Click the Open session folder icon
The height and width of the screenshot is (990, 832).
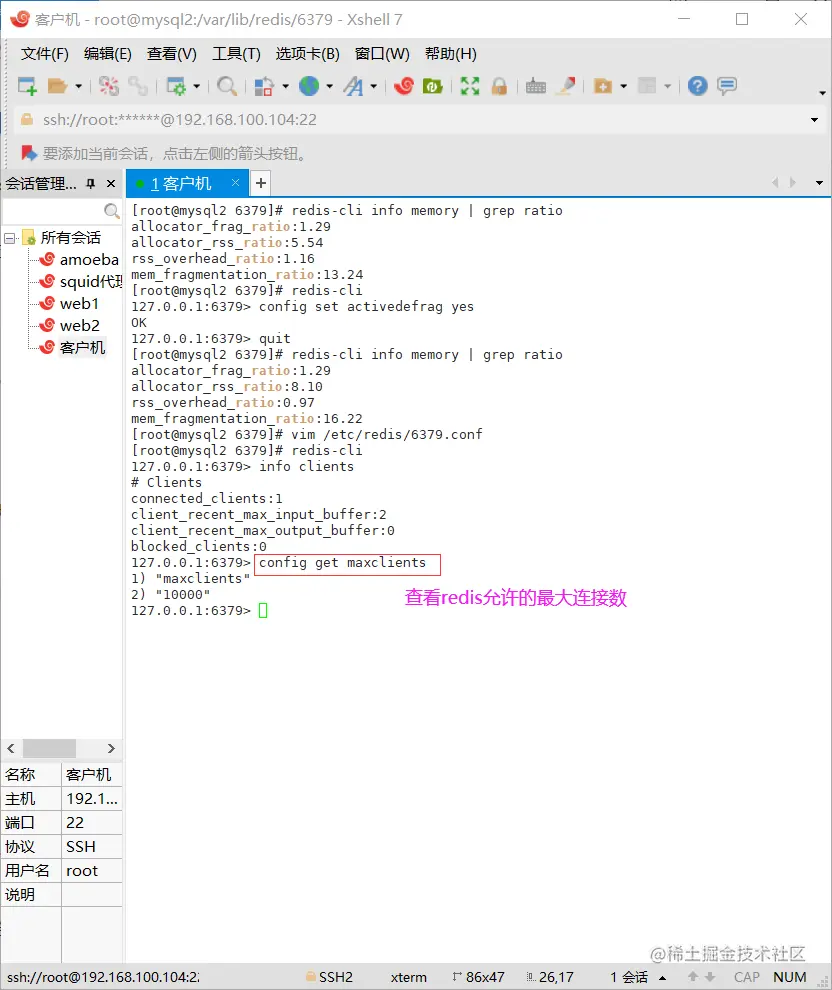(x=57, y=86)
